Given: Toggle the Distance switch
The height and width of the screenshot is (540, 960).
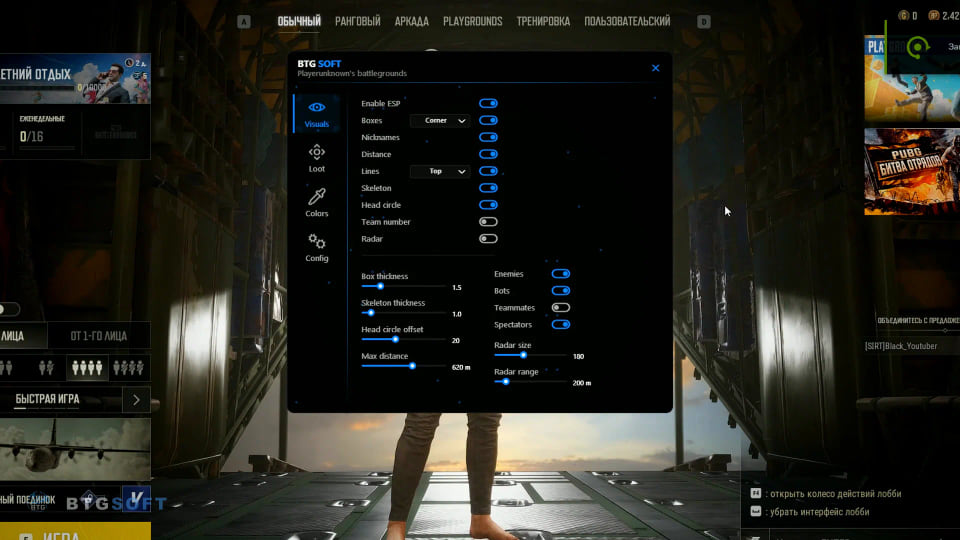Looking at the screenshot, I should 488,154.
